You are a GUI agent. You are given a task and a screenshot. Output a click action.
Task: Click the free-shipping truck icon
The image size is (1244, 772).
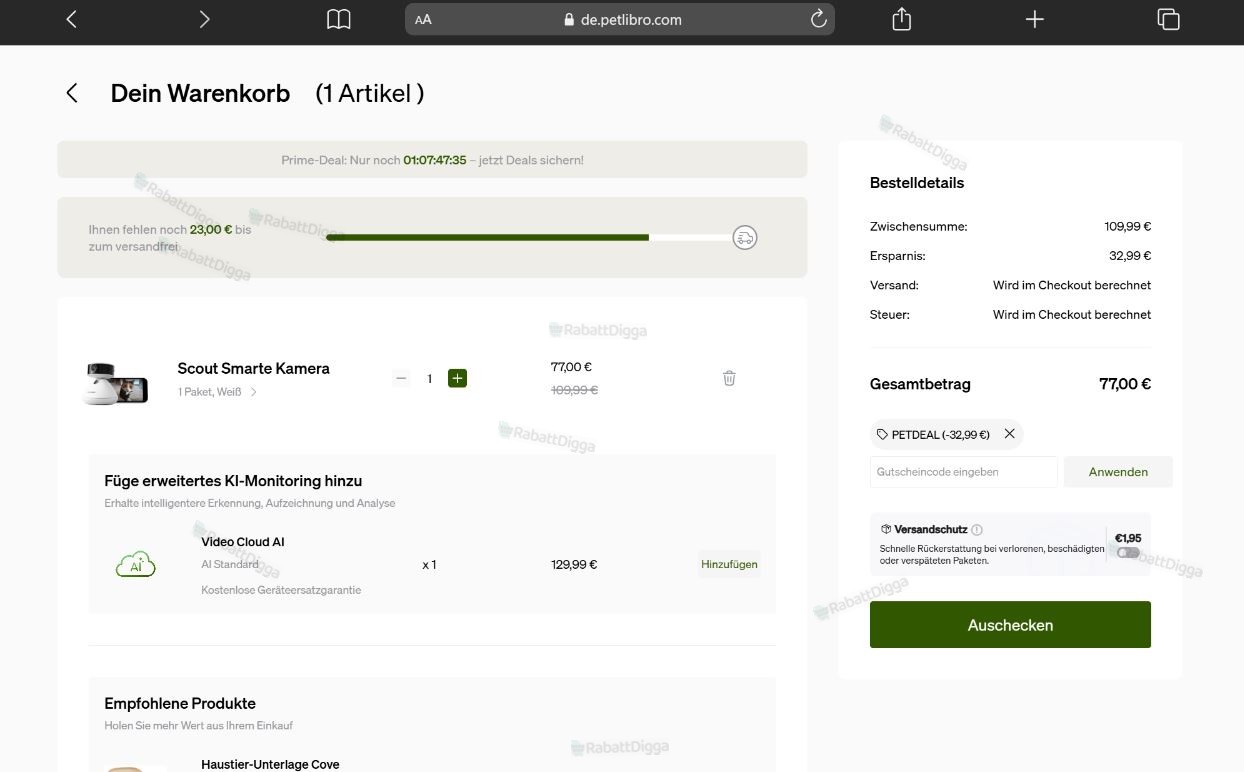[x=745, y=237]
